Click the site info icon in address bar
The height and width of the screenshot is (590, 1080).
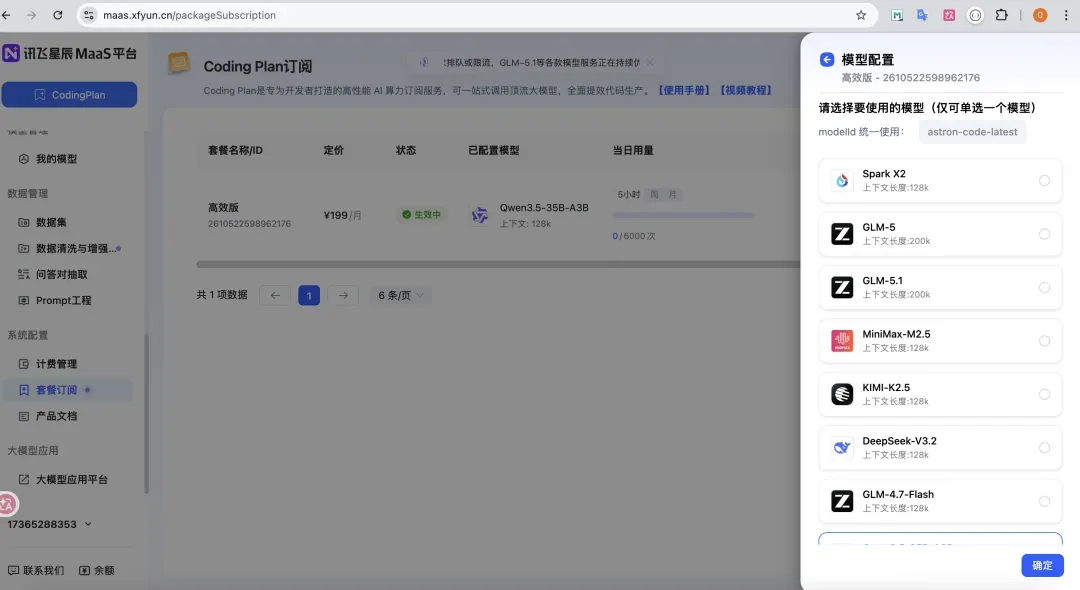pyautogui.click(x=89, y=15)
